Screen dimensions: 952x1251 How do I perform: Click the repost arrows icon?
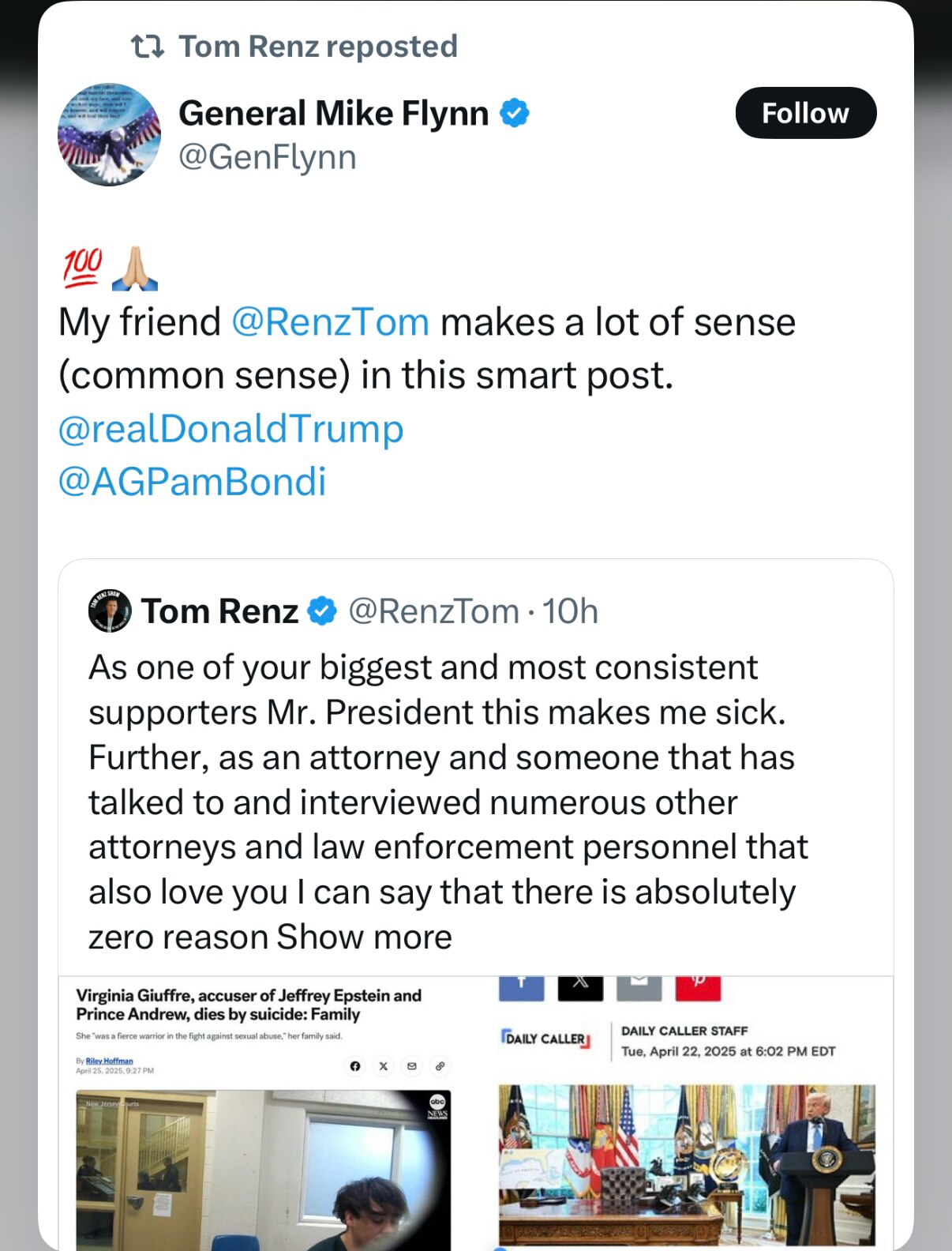pyautogui.click(x=148, y=47)
